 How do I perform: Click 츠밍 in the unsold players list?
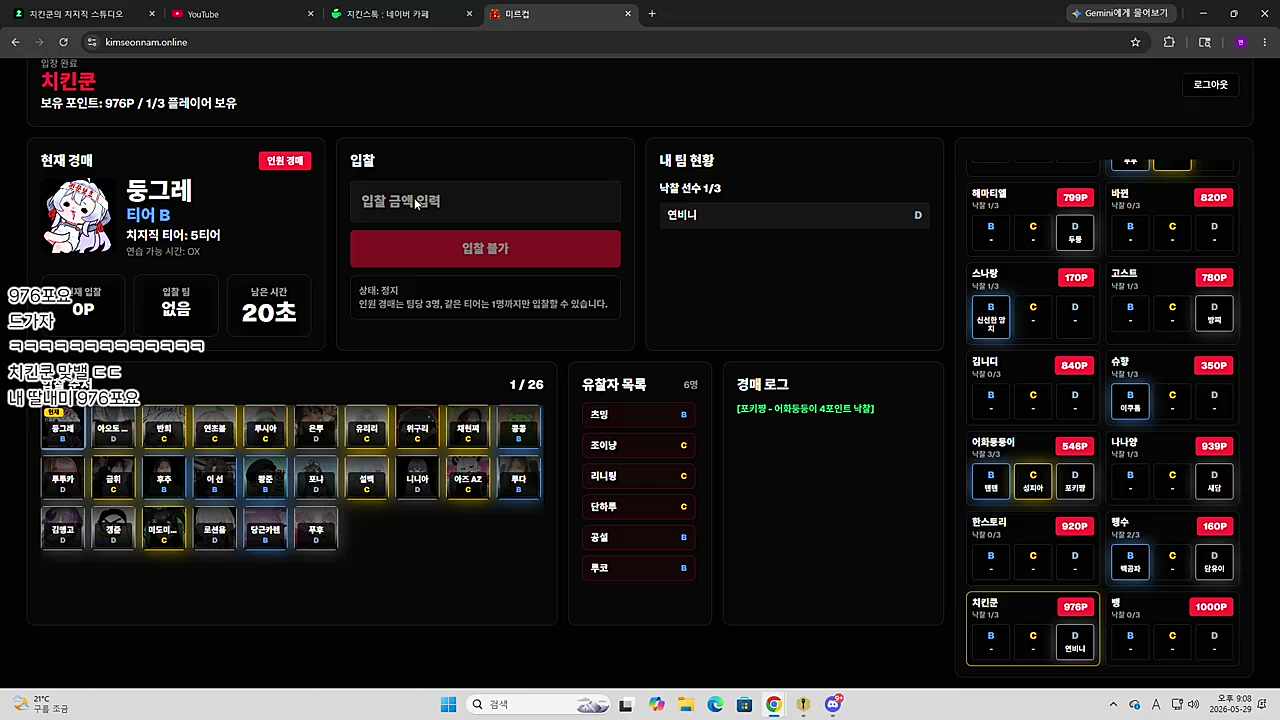(639, 414)
